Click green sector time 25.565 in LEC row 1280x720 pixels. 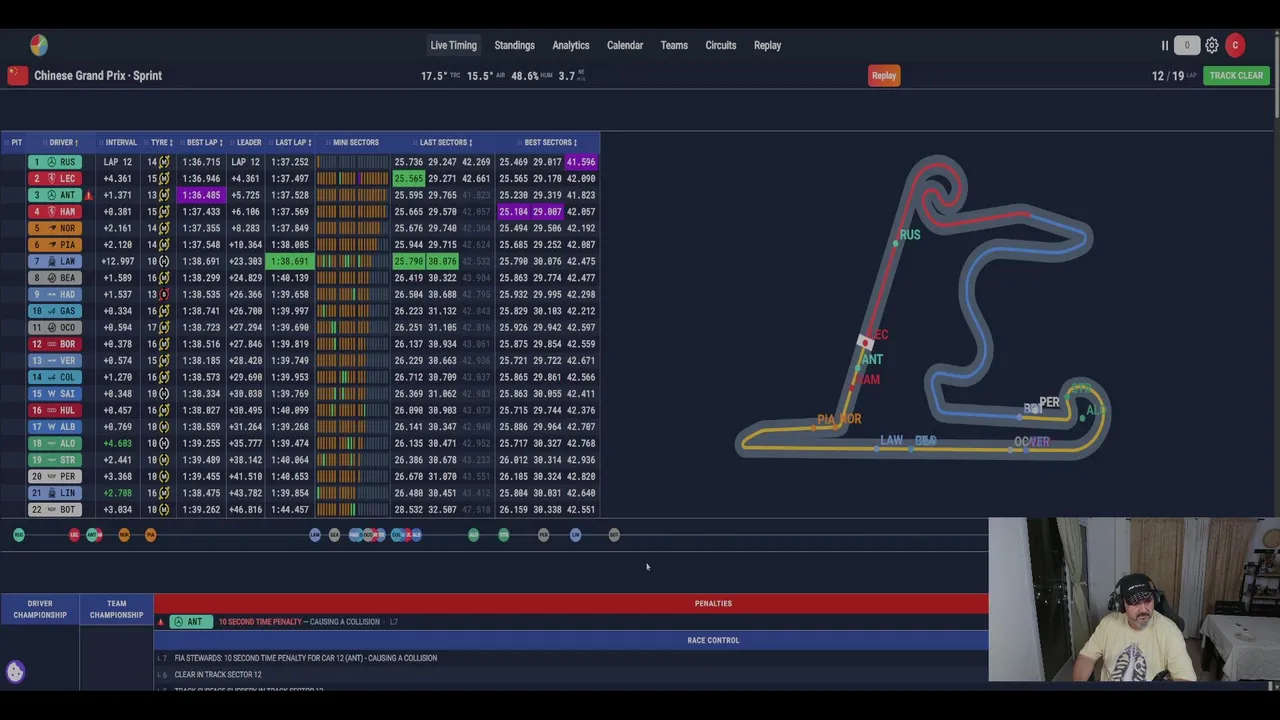coord(408,178)
